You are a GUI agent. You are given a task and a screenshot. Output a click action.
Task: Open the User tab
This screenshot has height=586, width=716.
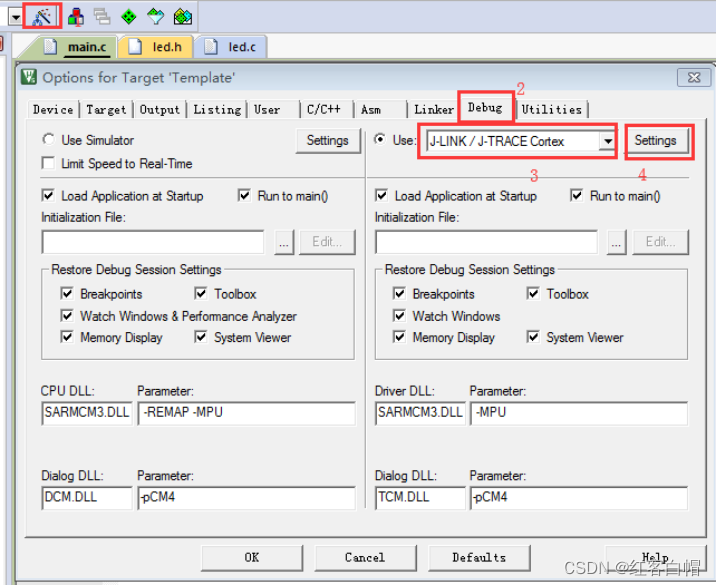(x=267, y=110)
